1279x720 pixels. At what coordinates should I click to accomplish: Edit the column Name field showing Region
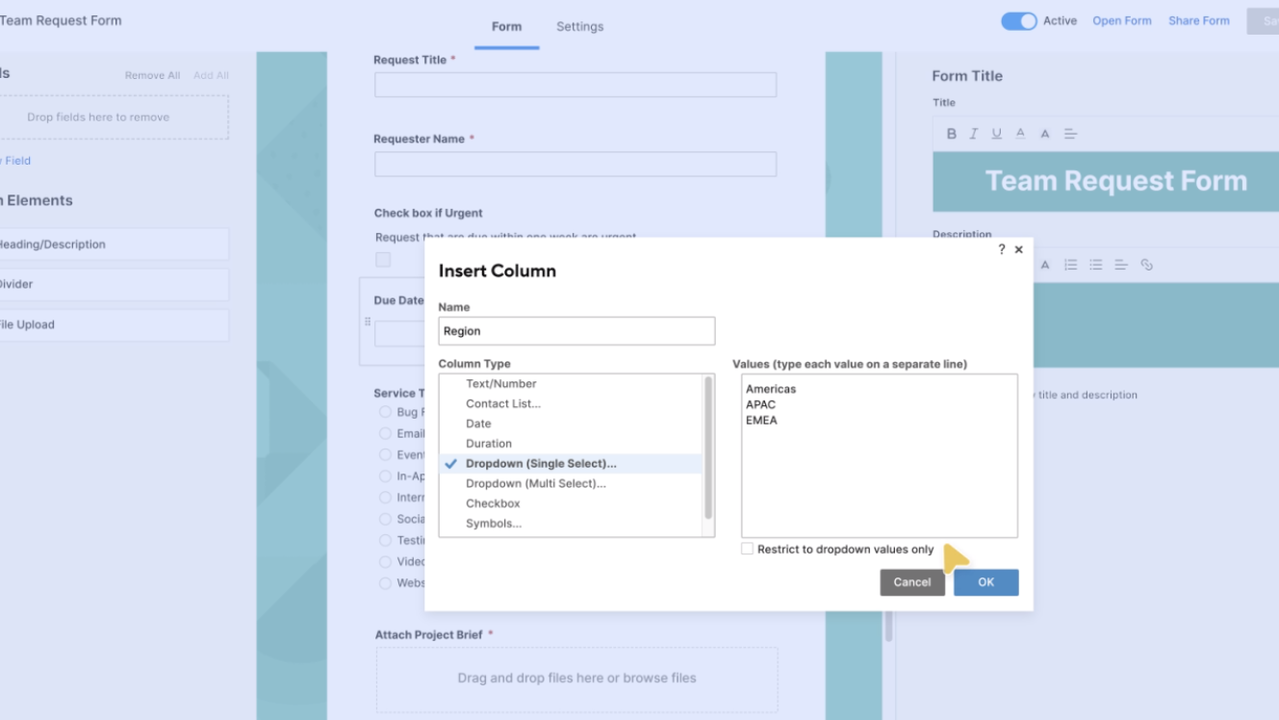click(x=576, y=331)
